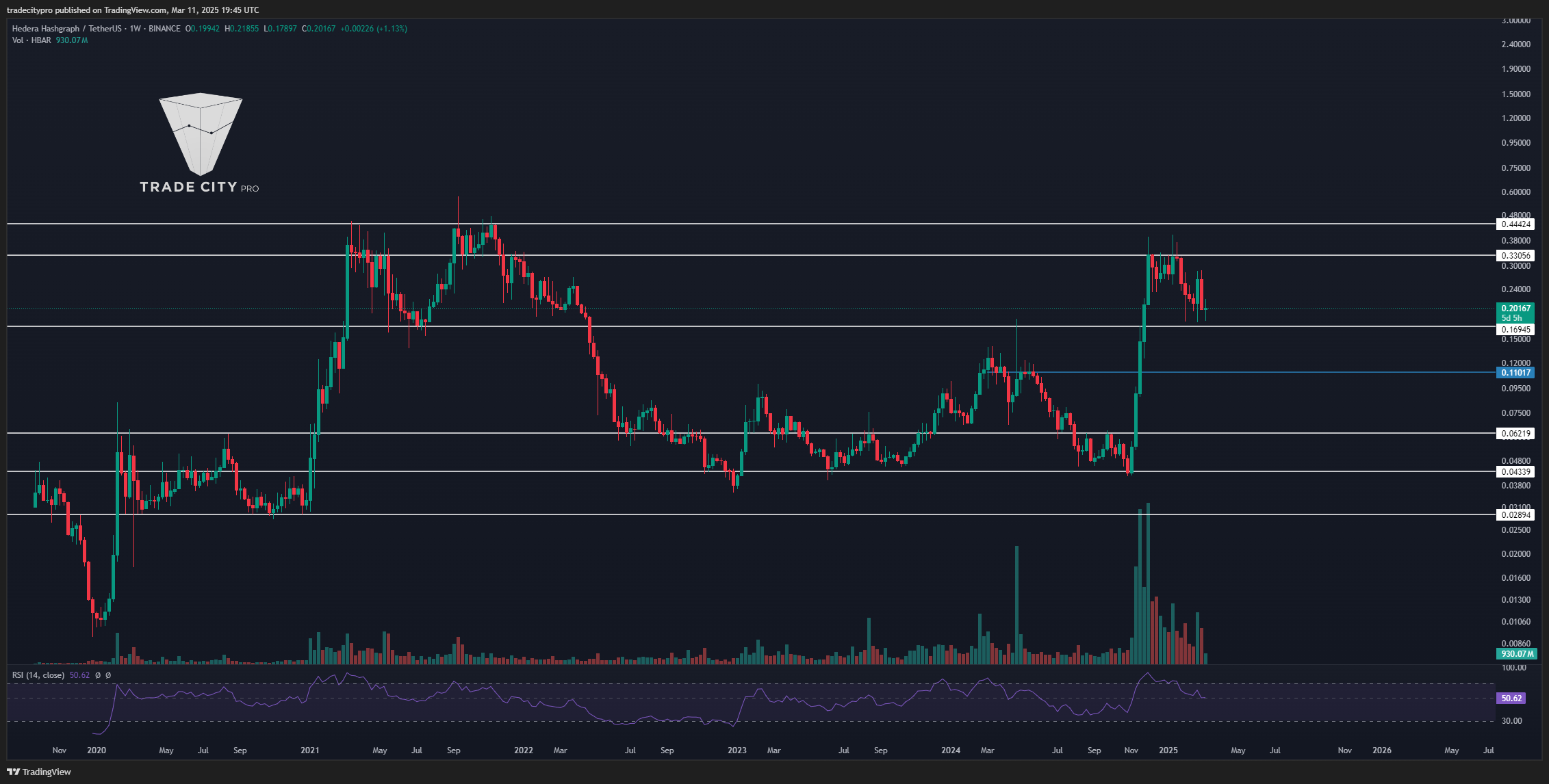
Task: Click the Vol · HBAR indicator legend
Action: [31, 40]
